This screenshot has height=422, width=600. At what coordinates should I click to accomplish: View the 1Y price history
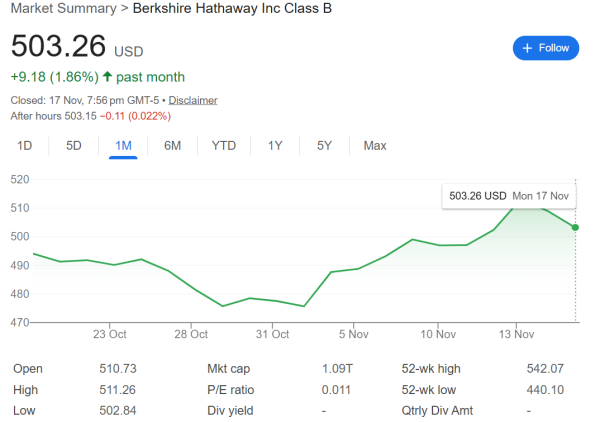[x=275, y=146]
